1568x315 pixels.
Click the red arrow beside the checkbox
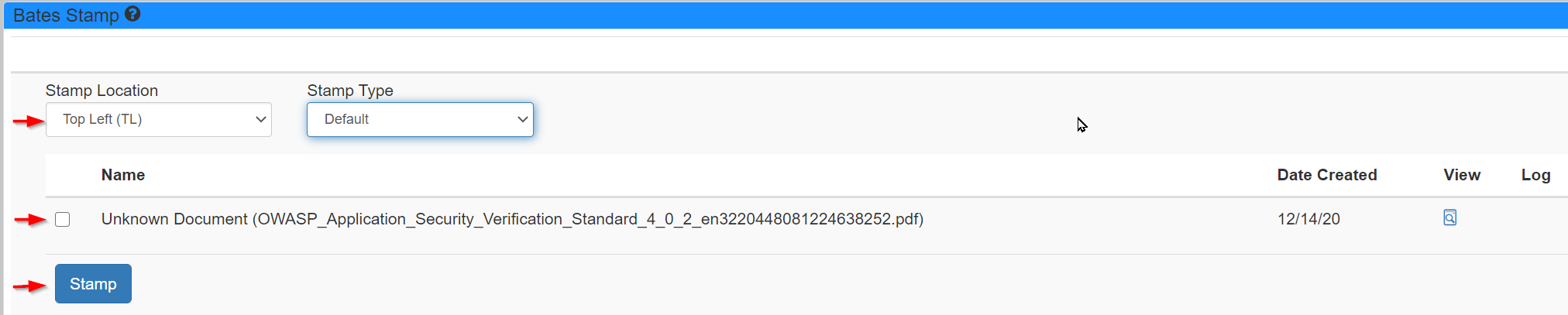tap(30, 220)
